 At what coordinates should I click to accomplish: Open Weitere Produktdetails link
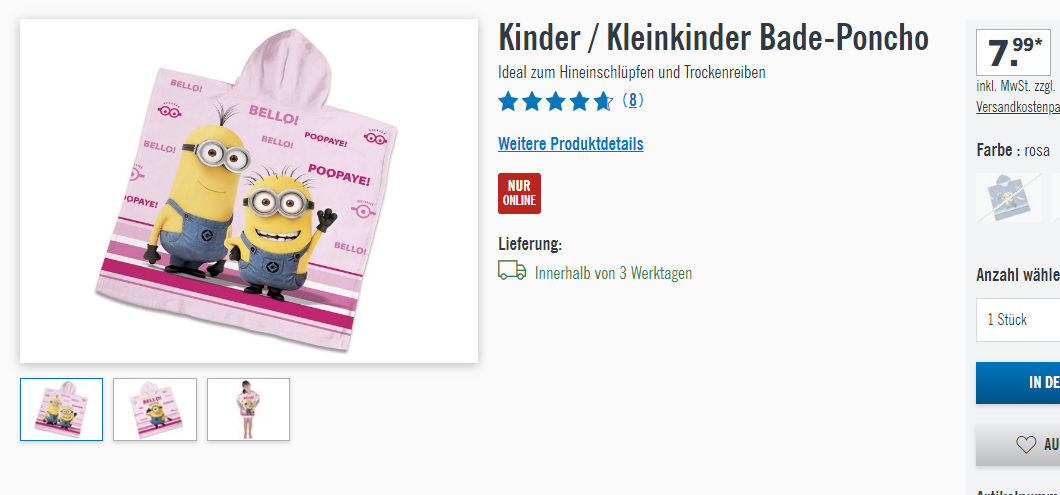[x=571, y=144]
